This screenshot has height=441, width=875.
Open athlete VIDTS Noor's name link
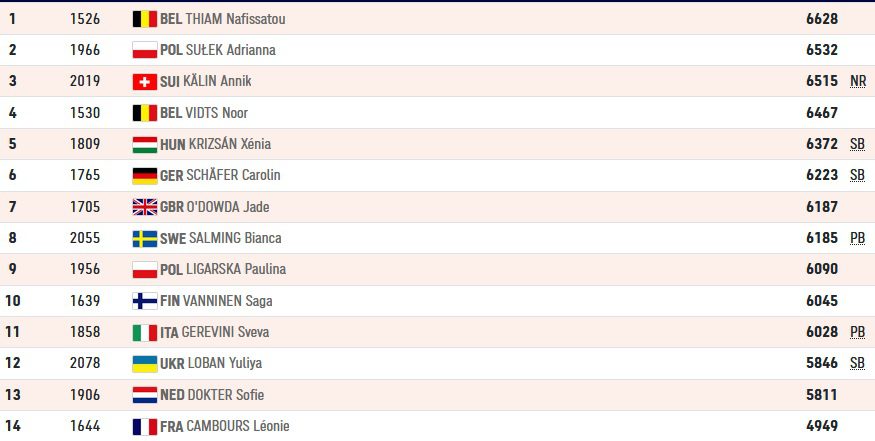tap(217, 113)
